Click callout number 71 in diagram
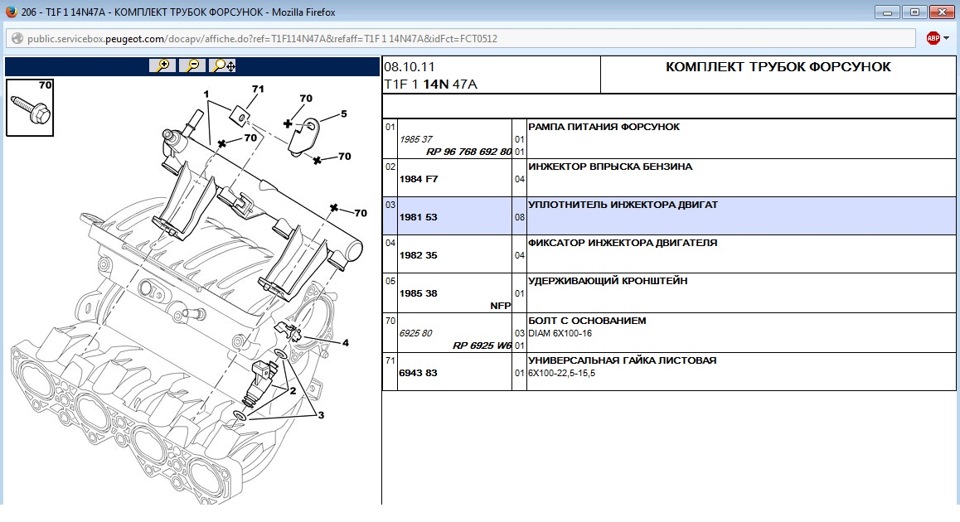This screenshot has width=960, height=522. pyautogui.click(x=258, y=89)
